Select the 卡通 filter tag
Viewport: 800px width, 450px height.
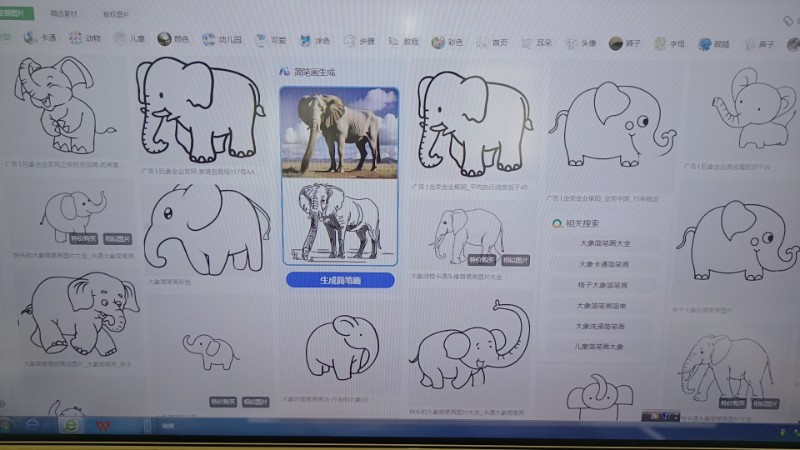40,38
